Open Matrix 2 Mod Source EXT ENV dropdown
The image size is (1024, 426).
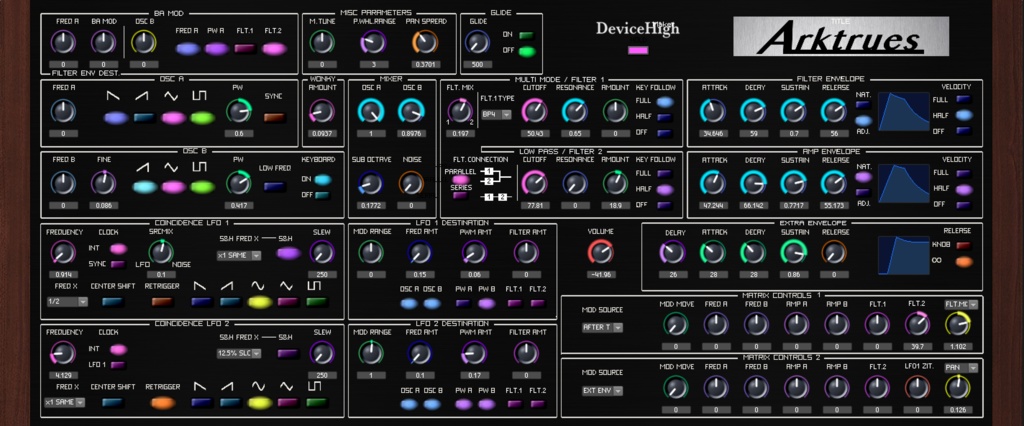coord(603,391)
